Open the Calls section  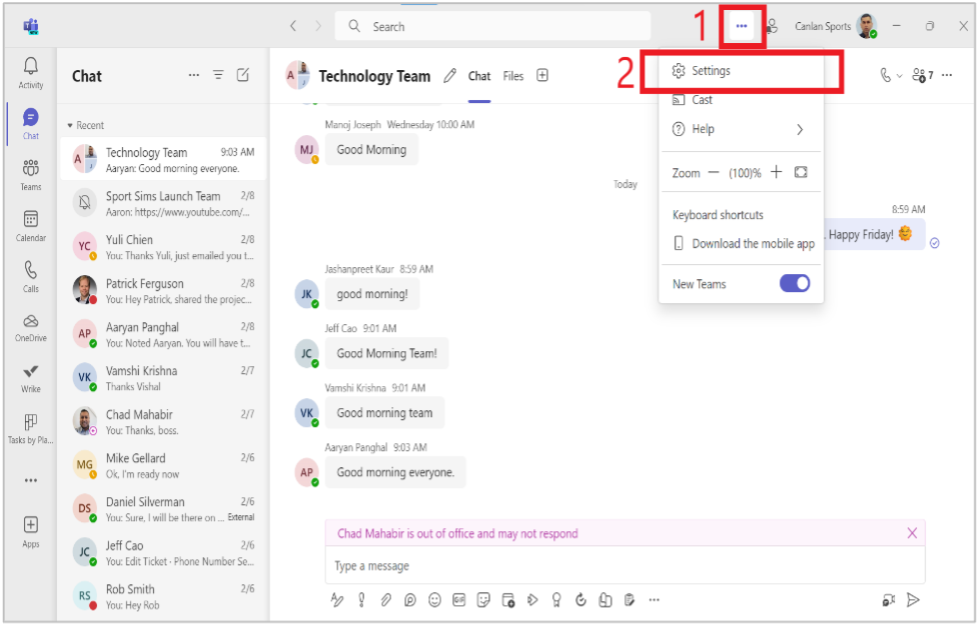[x=31, y=277]
